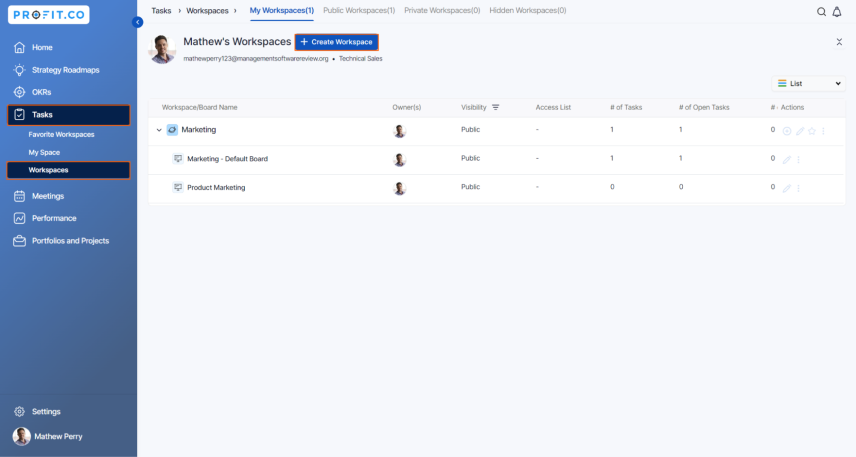This screenshot has width=856, height=457.
Task: Click board icon beside Marketing - Default Board
Action: pyautogui.click(x=178, y=159)
